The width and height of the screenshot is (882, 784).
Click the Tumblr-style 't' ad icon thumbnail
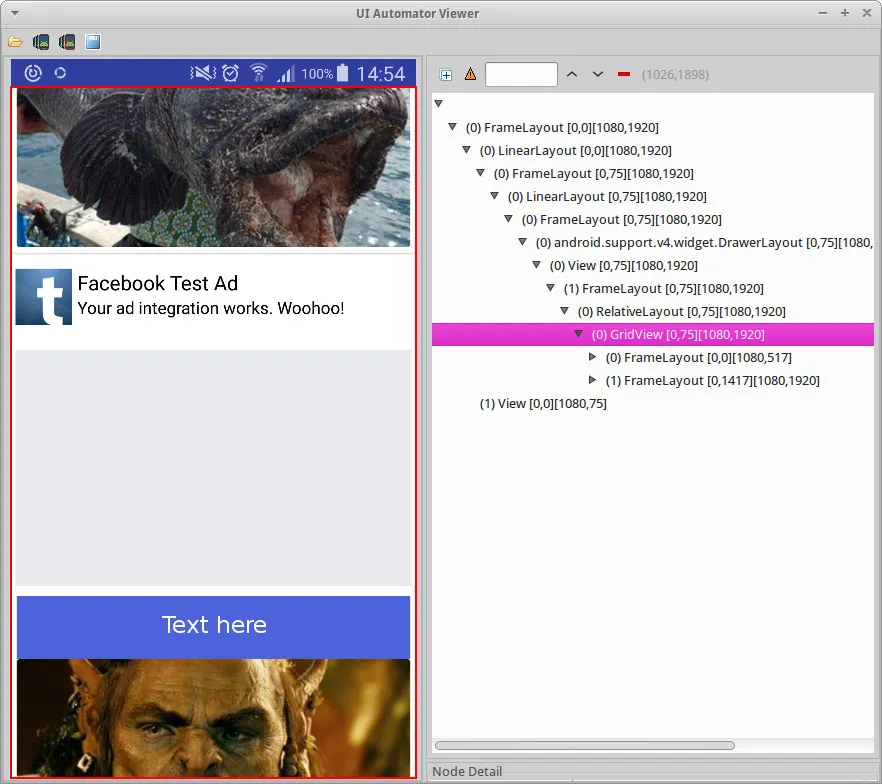[x=44, y=297]
